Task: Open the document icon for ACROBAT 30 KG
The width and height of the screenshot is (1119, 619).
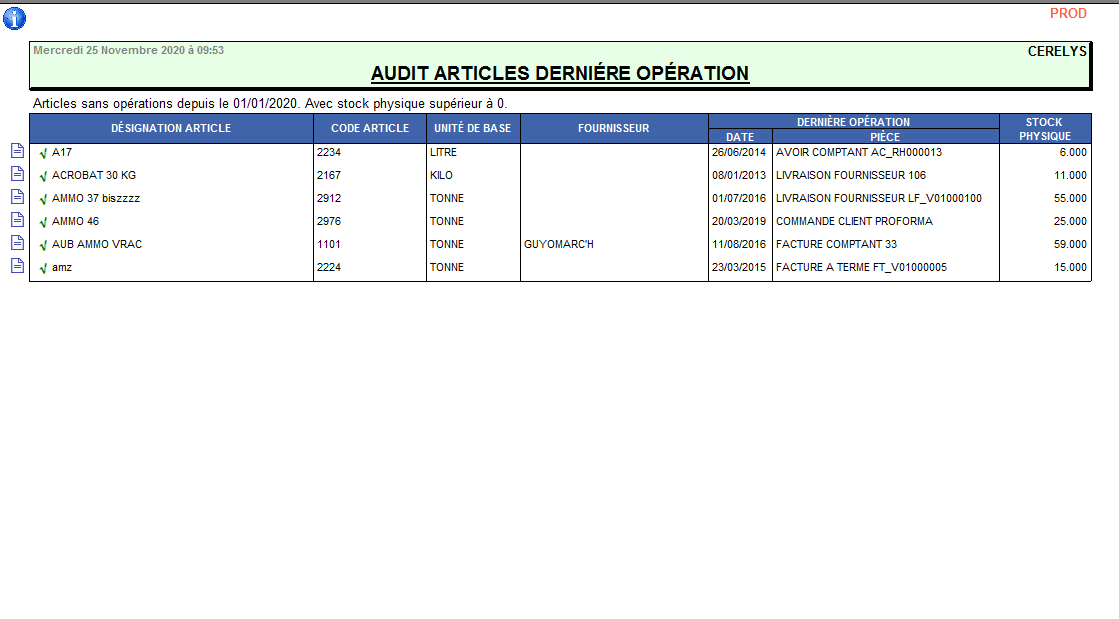Action: click(x=16, y=174)
